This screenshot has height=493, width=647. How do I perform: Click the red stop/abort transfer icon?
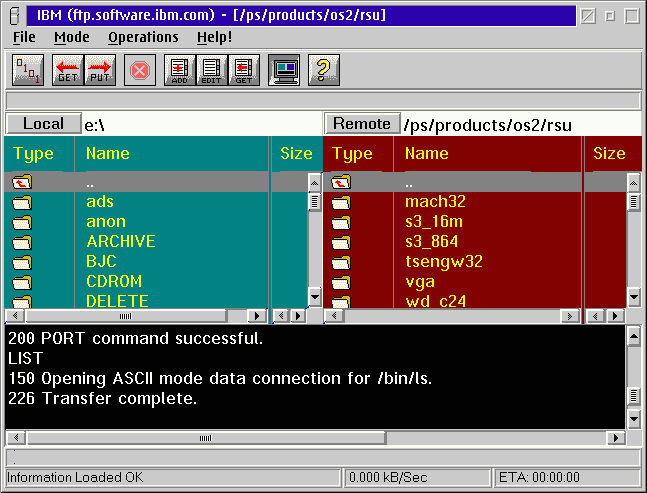[x=140, y=70]
